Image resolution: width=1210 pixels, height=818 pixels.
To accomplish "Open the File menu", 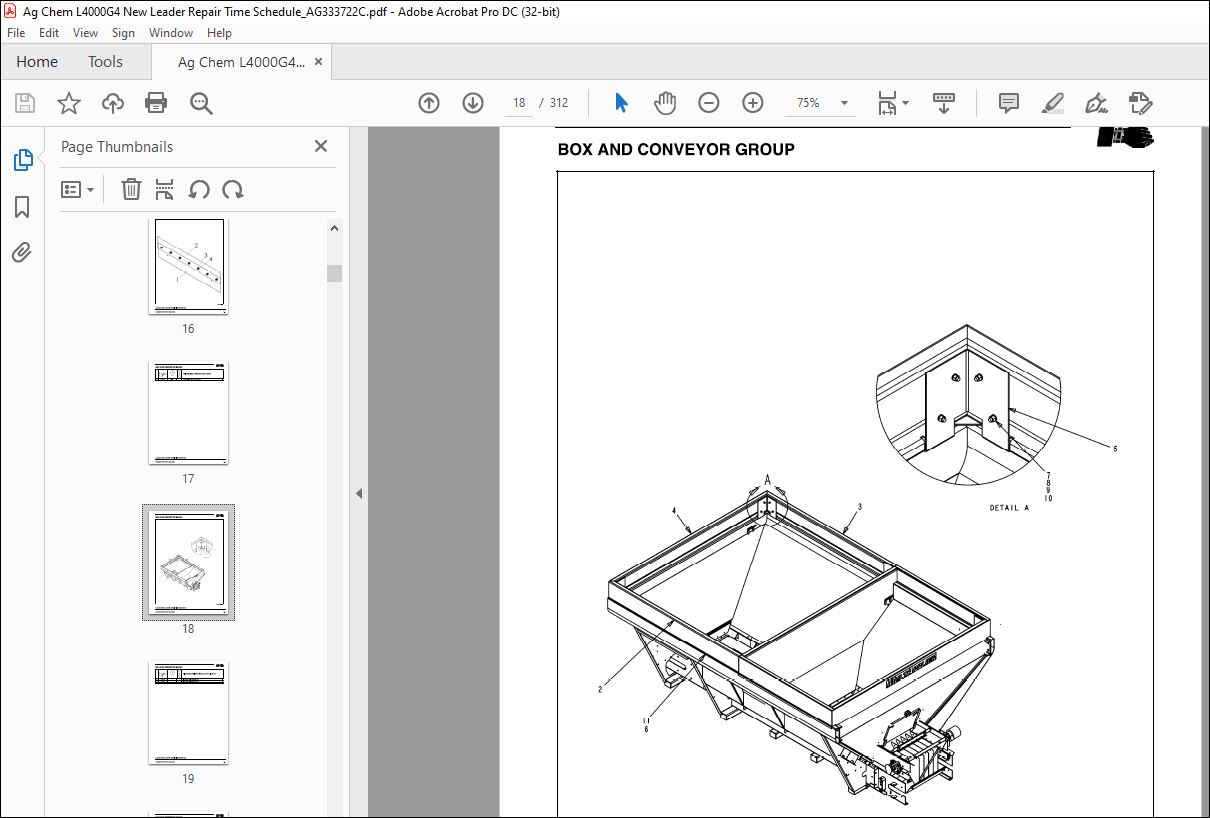I will pos(16,33).
